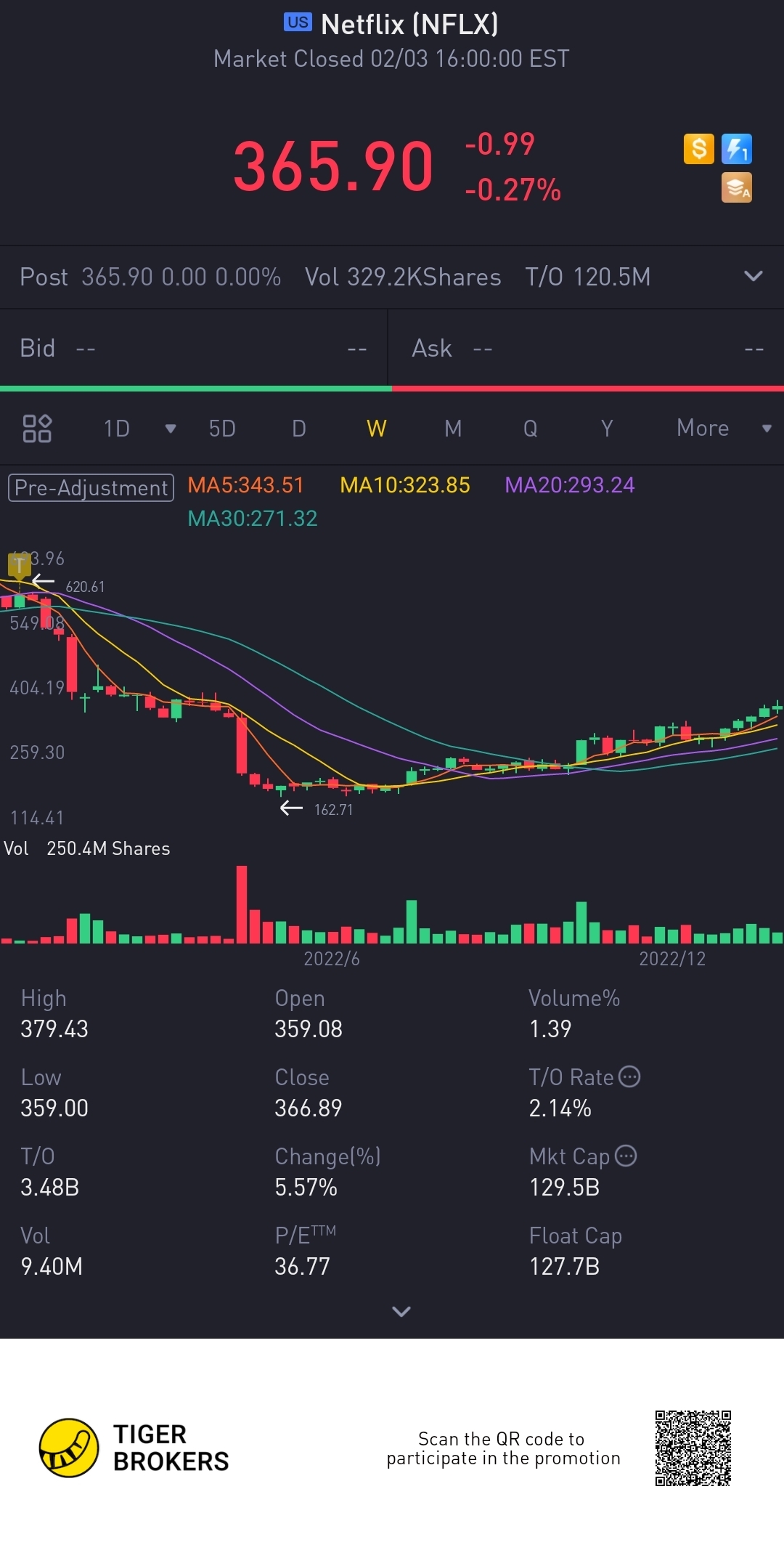Tap the Change(%) 5.57% value

(x=306, y=1188)
